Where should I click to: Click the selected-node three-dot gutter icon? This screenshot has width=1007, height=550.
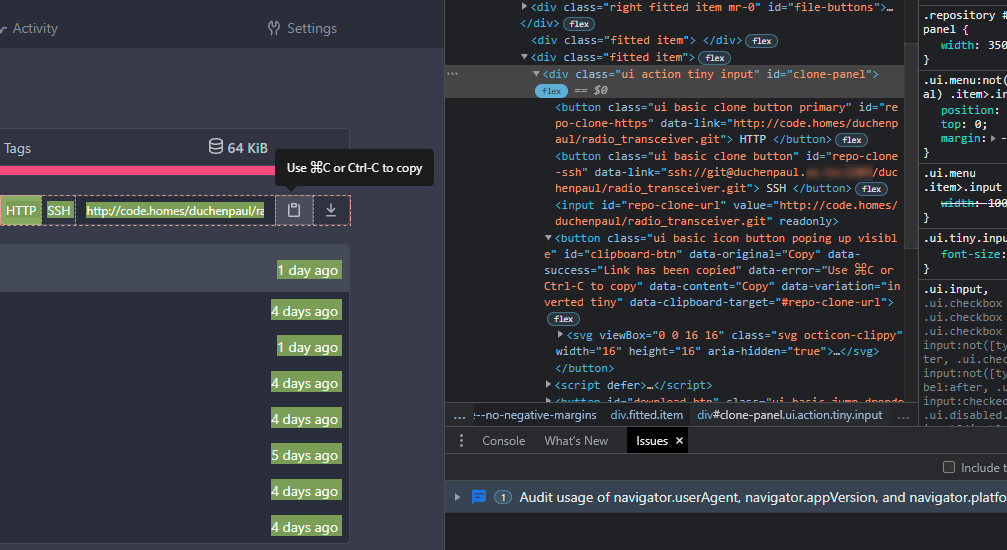(x=453, y=74)
